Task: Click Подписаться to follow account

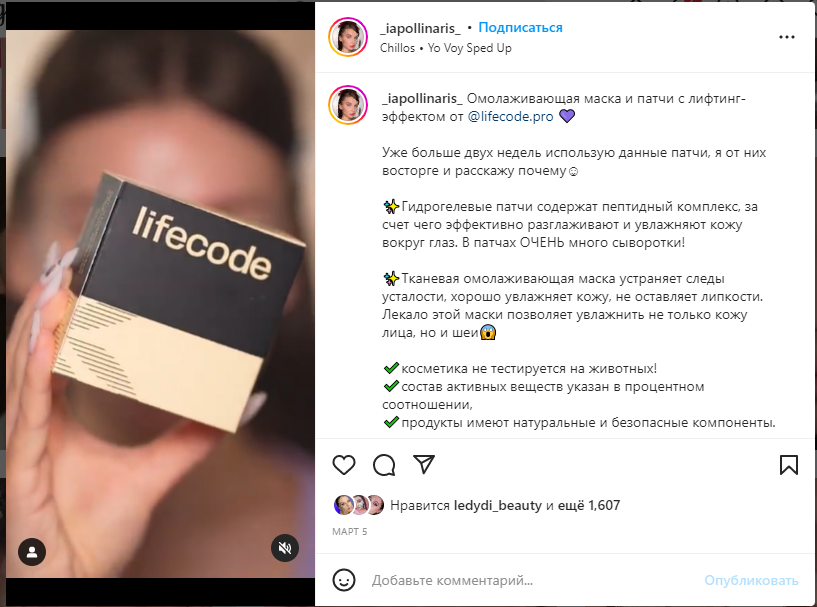Action: tap(520, 28)
